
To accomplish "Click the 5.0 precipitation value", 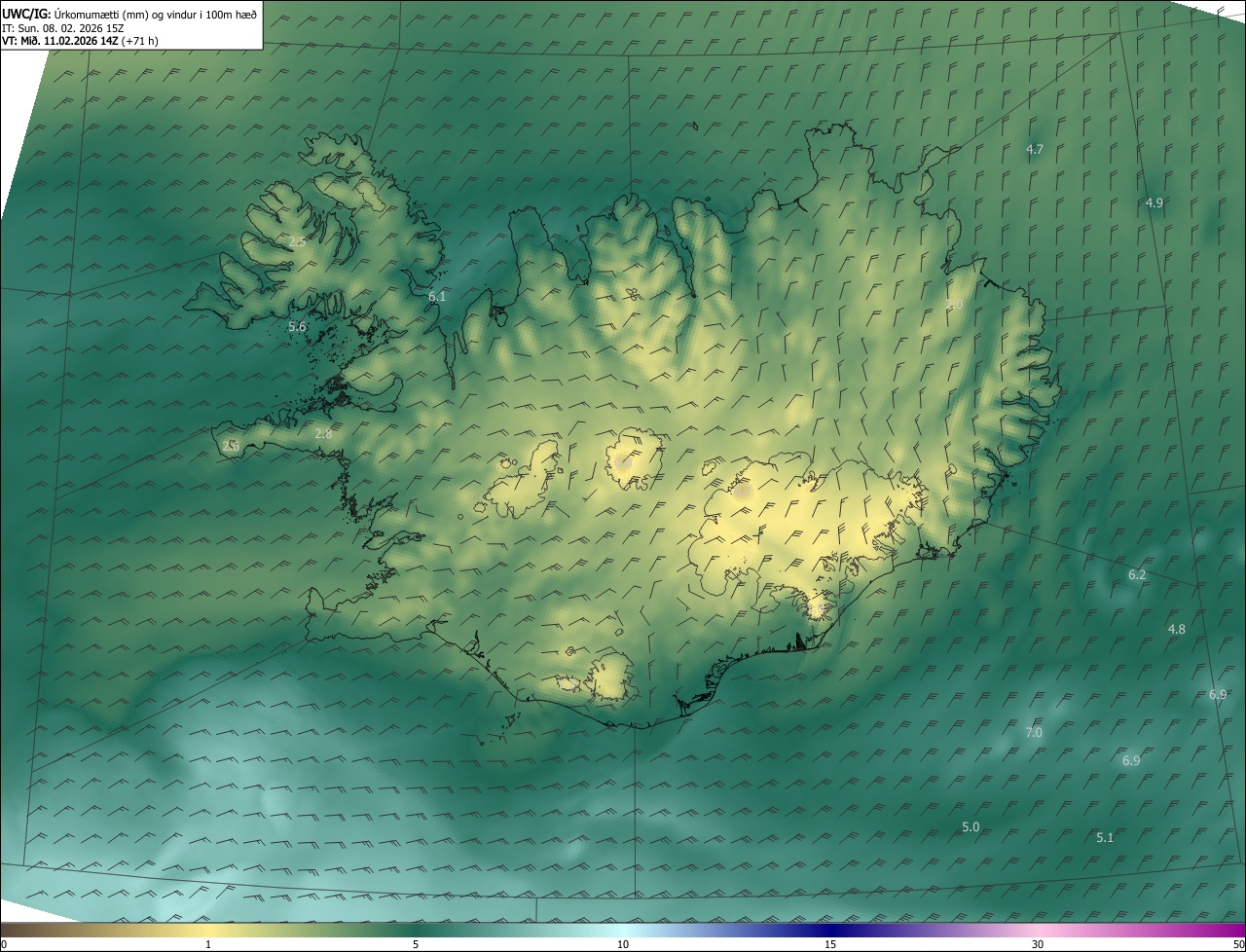I will 971,826.
